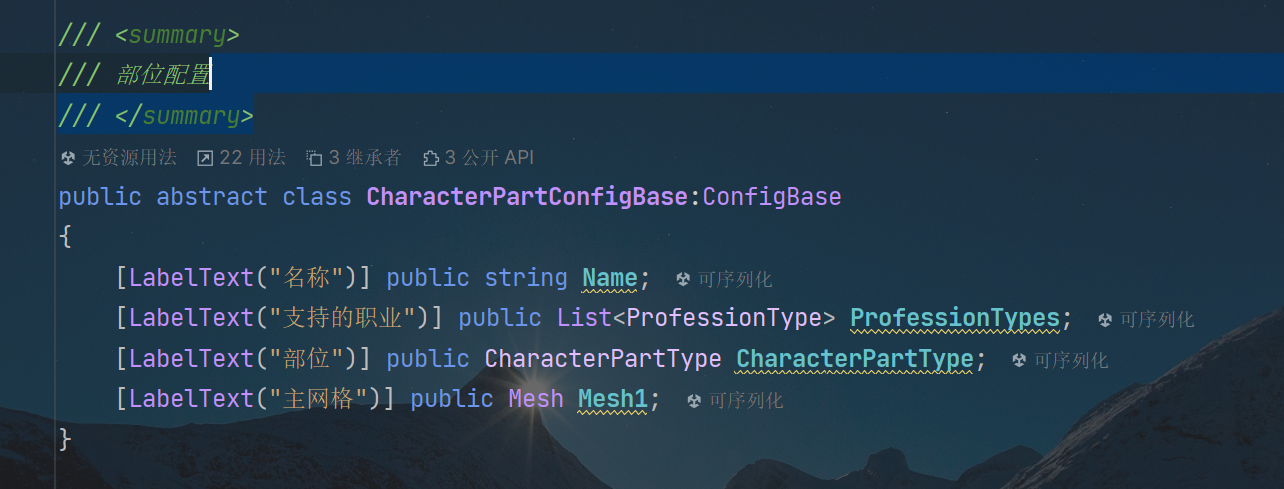Click the Unity icon after the ProfessionTypes field

(x=1105, y=320)
